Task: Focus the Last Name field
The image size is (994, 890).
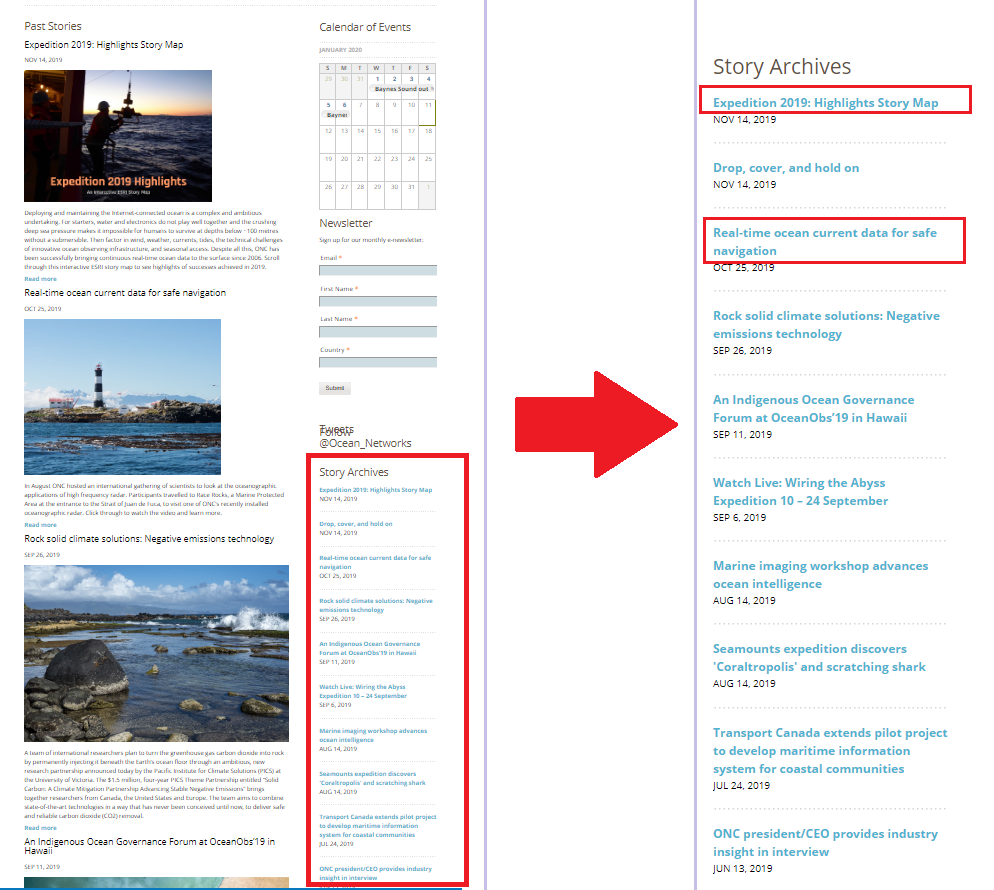Action: (378, 332)
